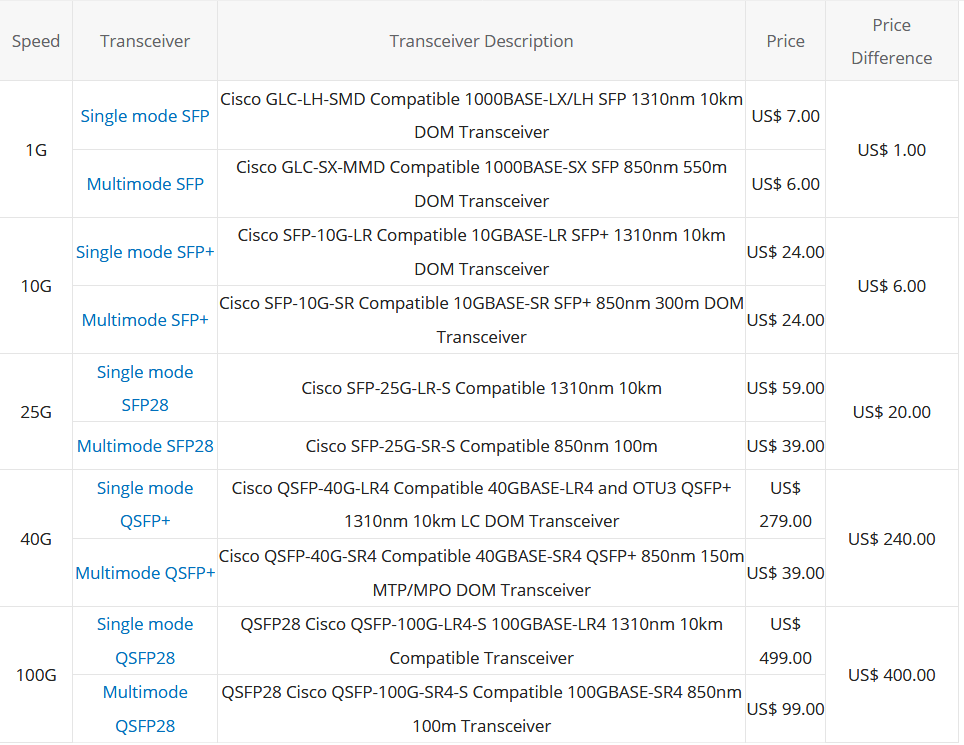Visit the Multimode SFP28 link
The image size is (964, 745).
[144, 446]
